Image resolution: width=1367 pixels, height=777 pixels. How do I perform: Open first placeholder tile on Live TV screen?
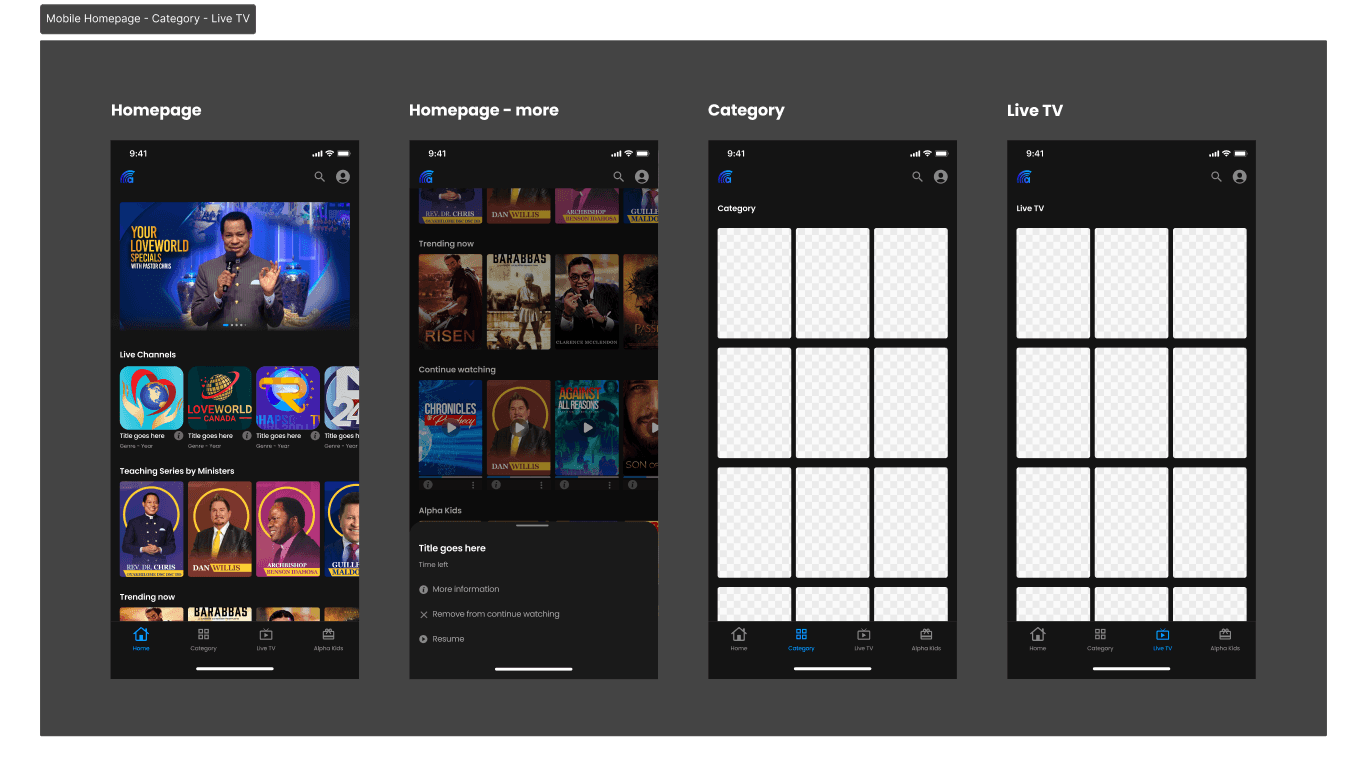tap(1054, 283)
